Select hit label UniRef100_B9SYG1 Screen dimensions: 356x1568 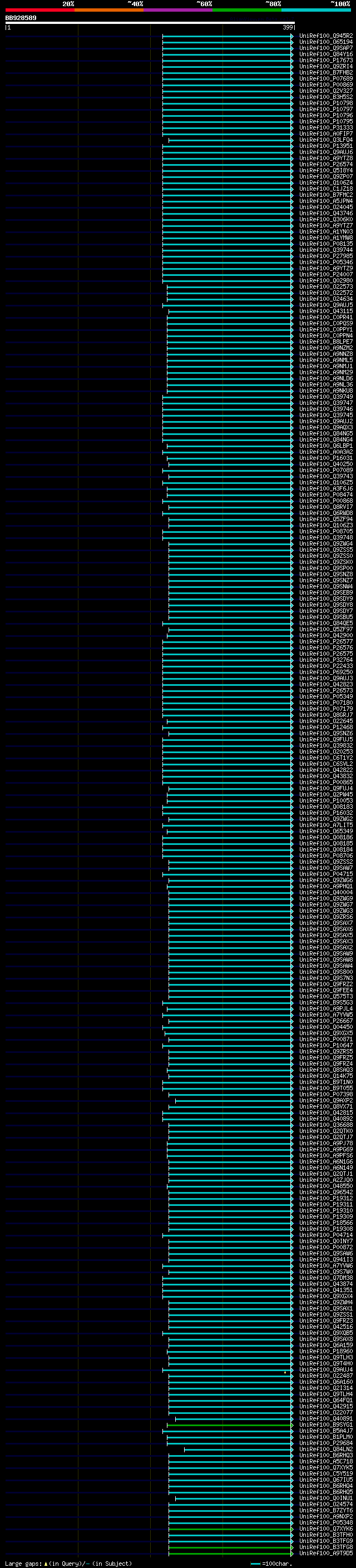pos(325,1425)
